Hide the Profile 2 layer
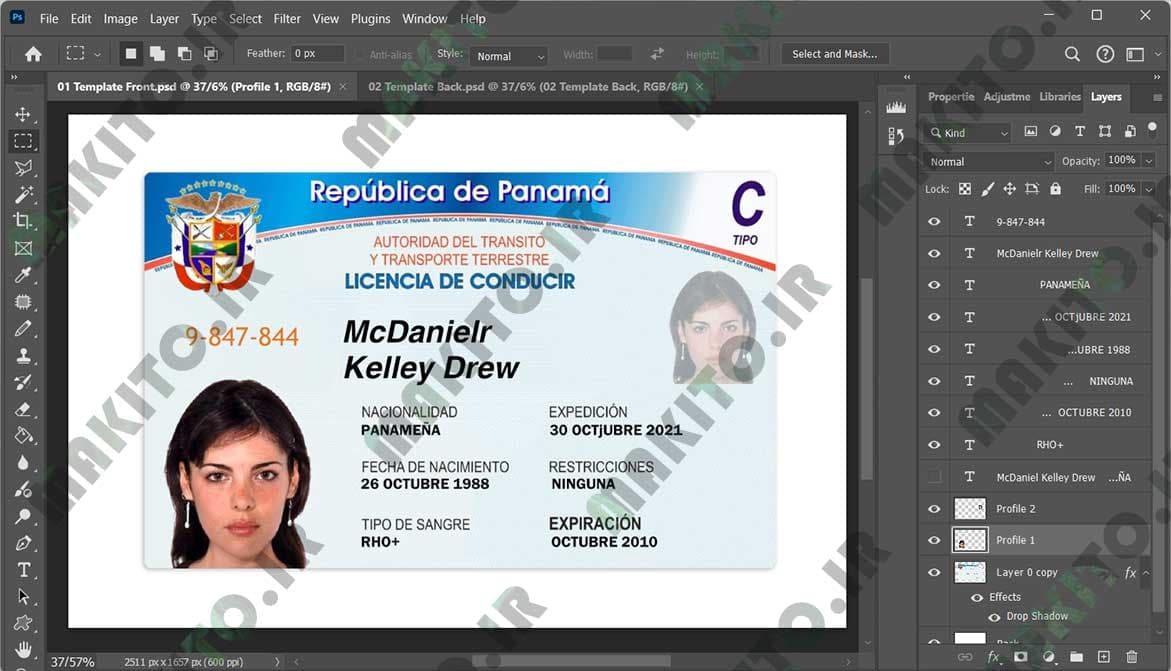Viewport: 1171px width, 671px height. click(x=934, y=509)
